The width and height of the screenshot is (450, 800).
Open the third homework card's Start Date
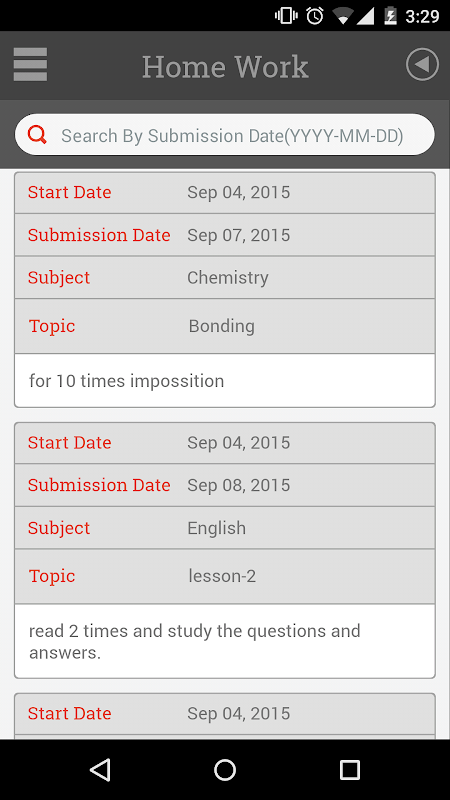point(225,713)
